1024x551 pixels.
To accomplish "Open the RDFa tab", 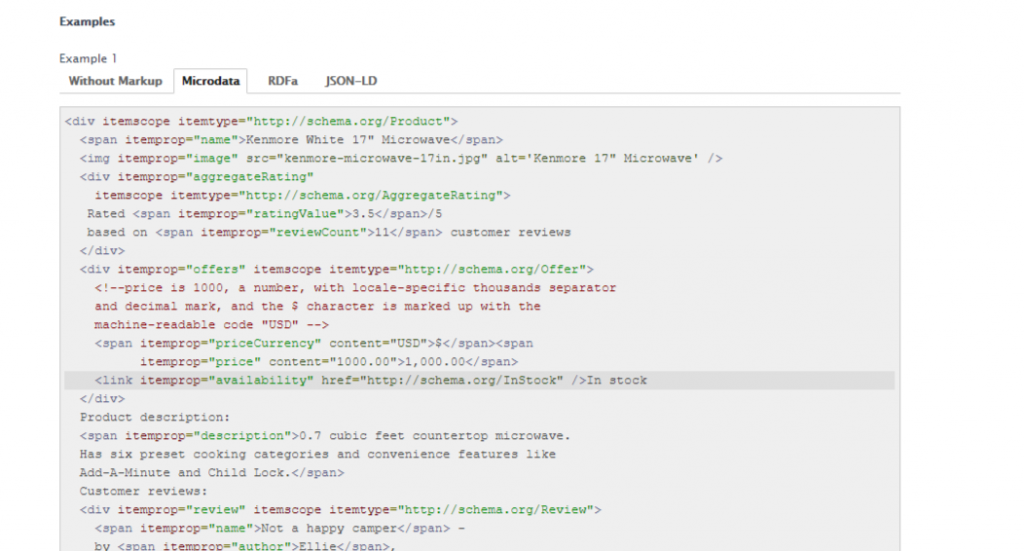I will pos(284,81).
